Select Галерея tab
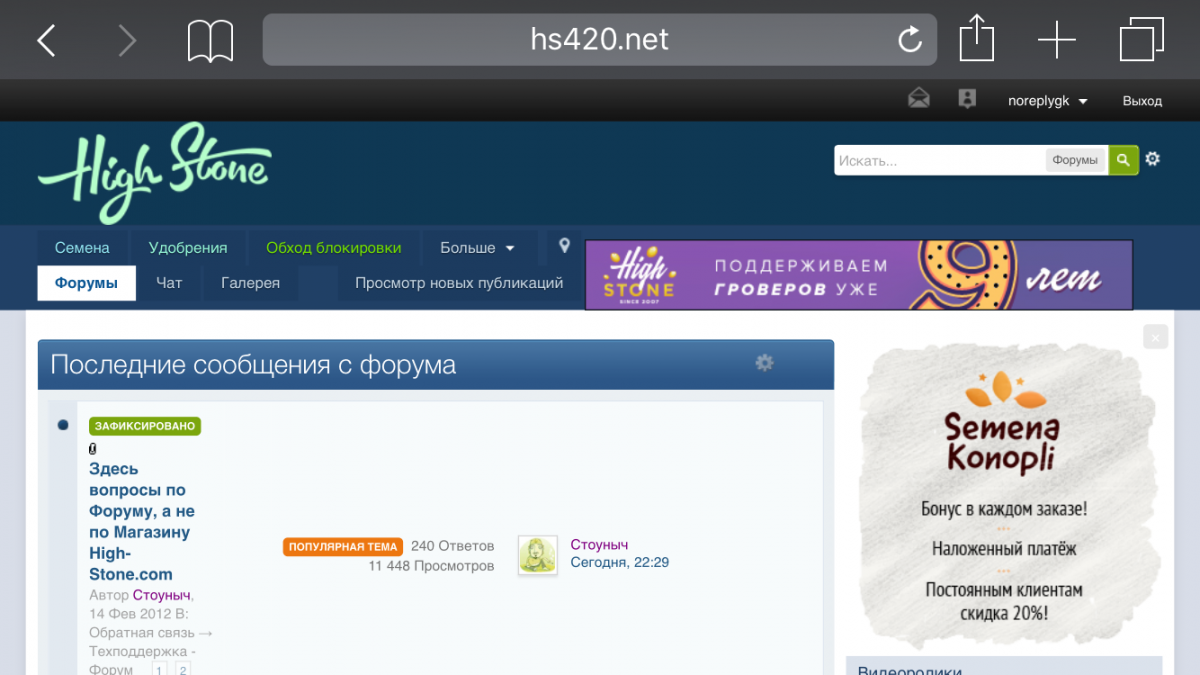This screenshot has height=675, width=1200. [250, 283]
